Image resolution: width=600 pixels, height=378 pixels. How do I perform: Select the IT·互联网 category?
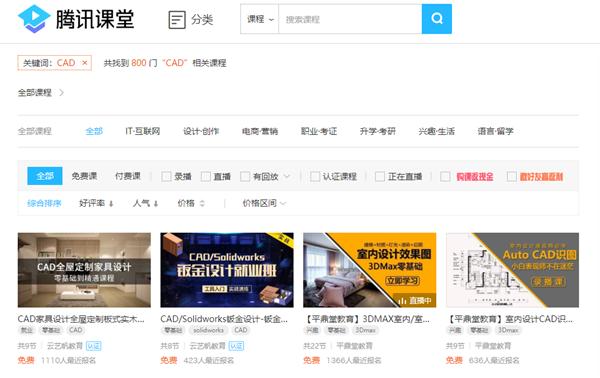click(142, 131)
